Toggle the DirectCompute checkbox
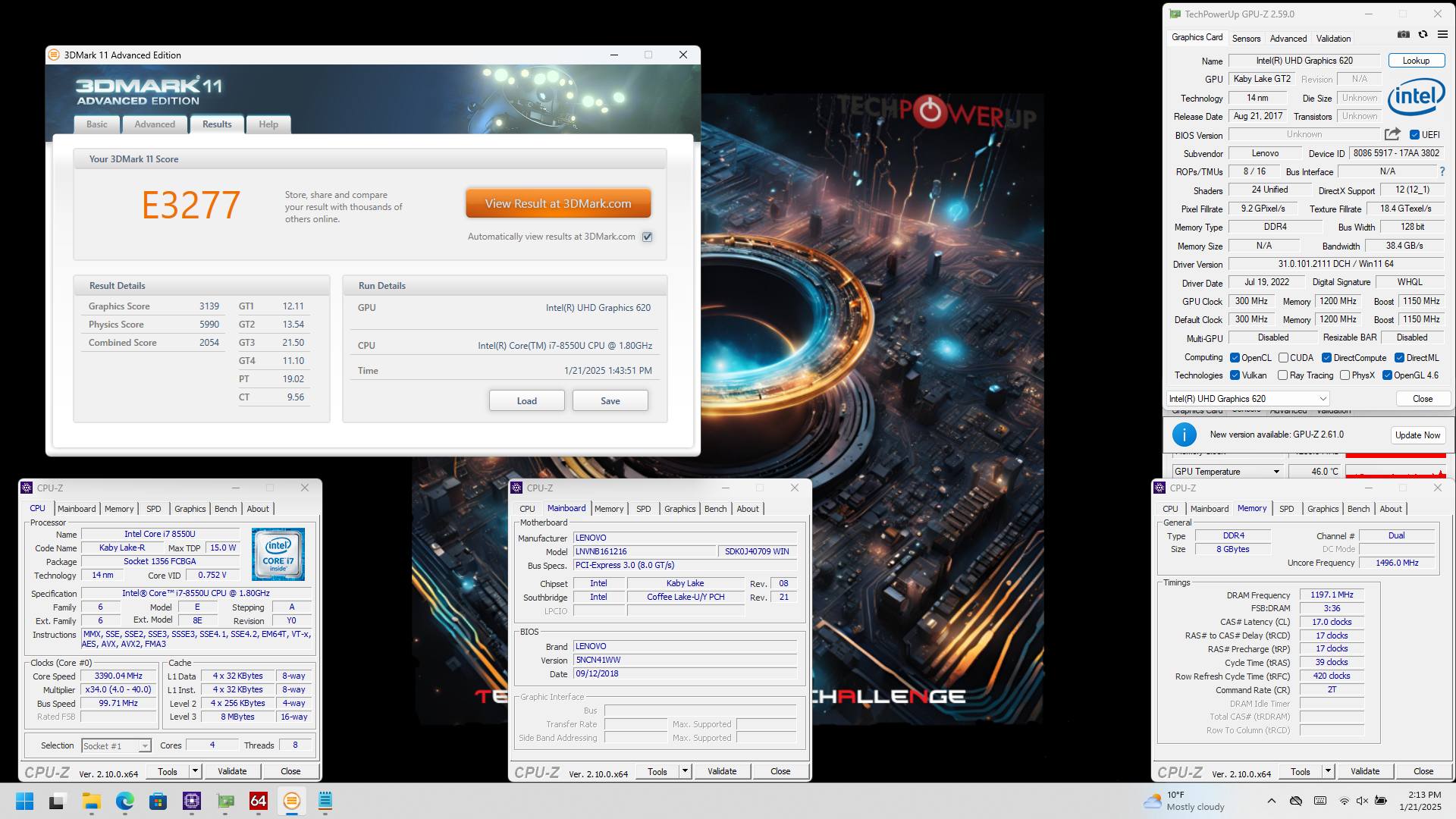 pos(1326,358)
